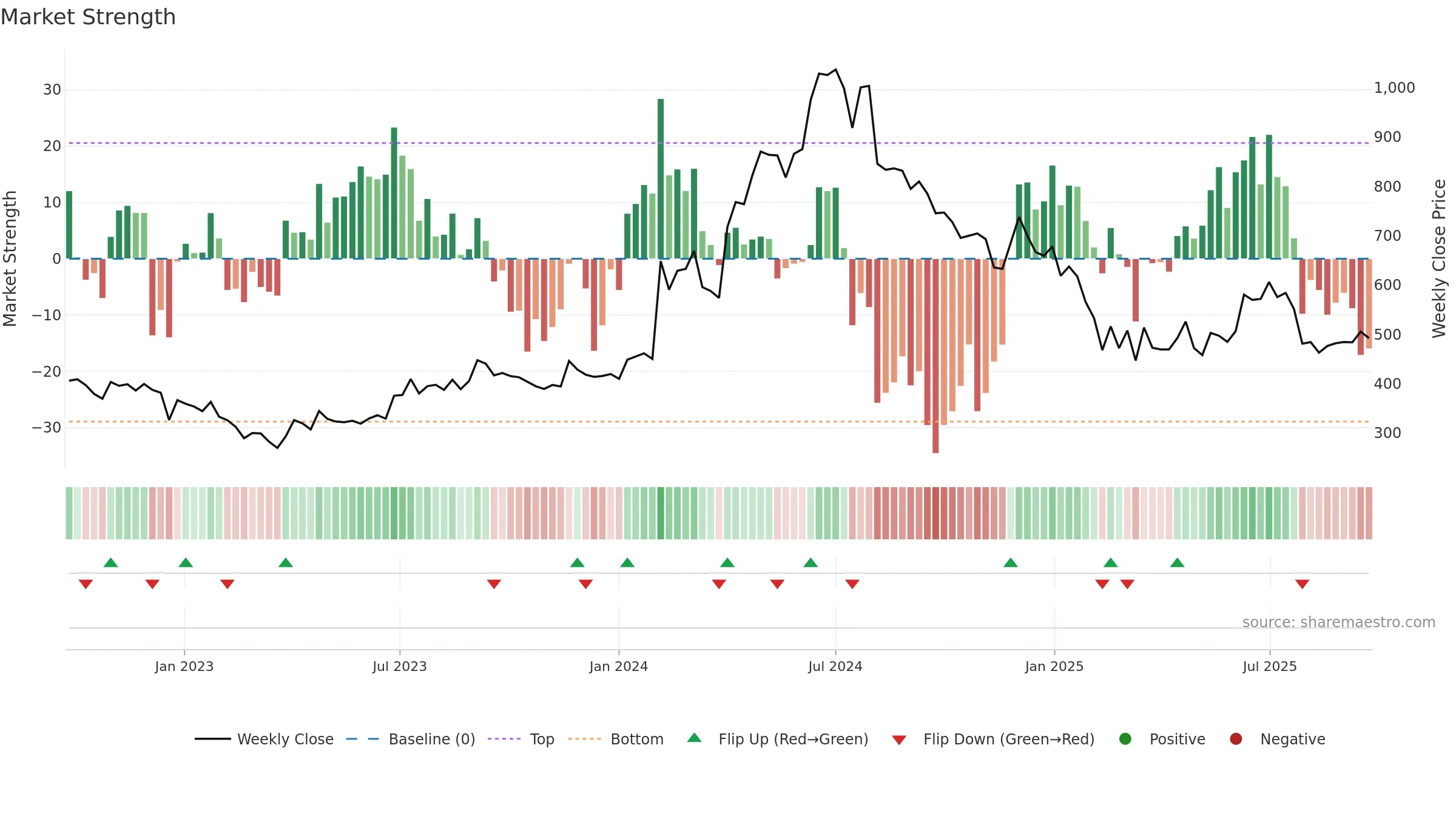Click the green Positive circle in legend

coord(1125,739)
